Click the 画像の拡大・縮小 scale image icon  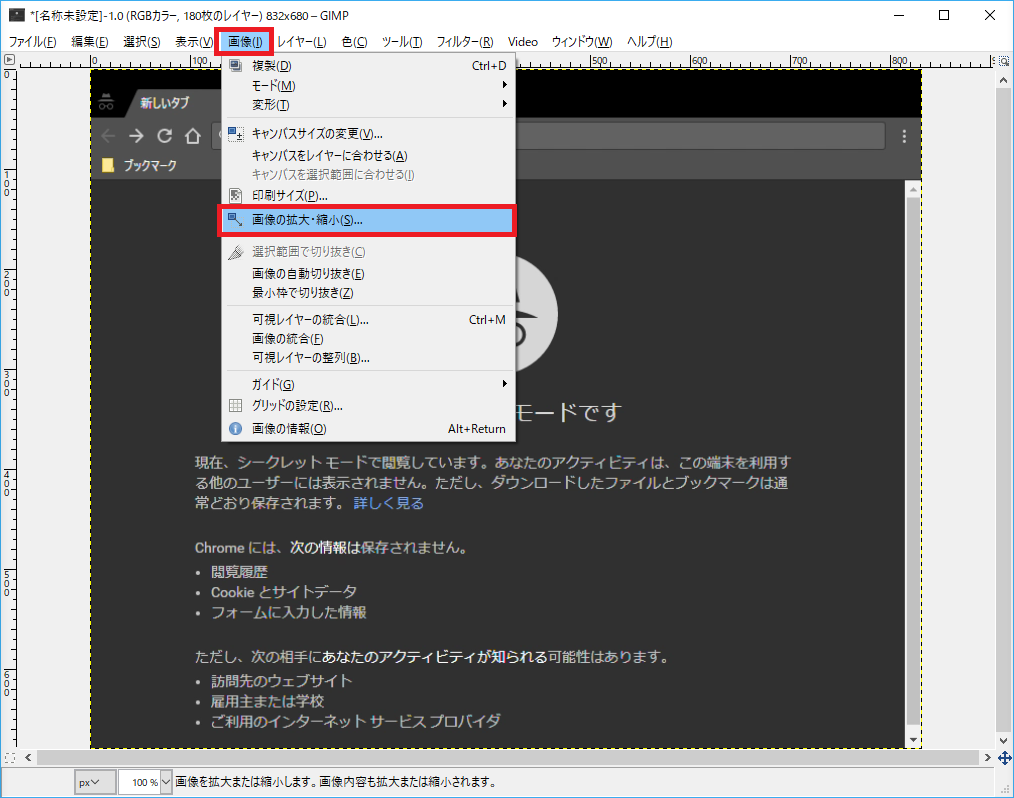235,220
